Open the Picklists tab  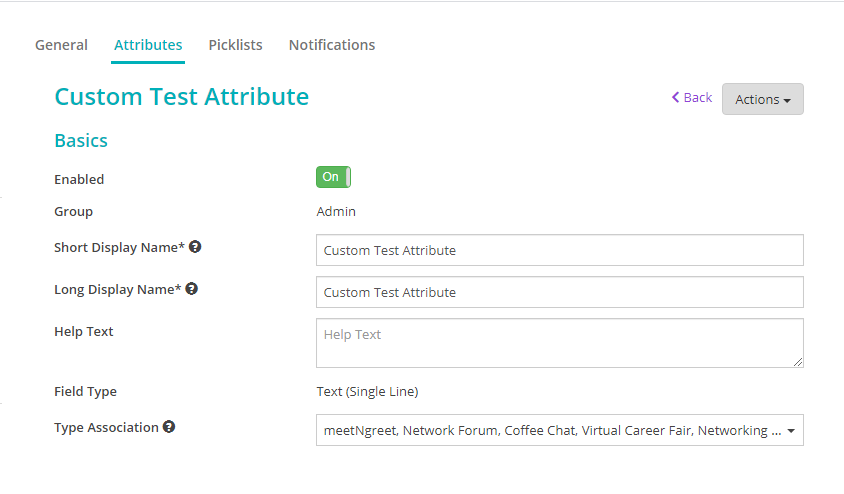tap(235, 45)
